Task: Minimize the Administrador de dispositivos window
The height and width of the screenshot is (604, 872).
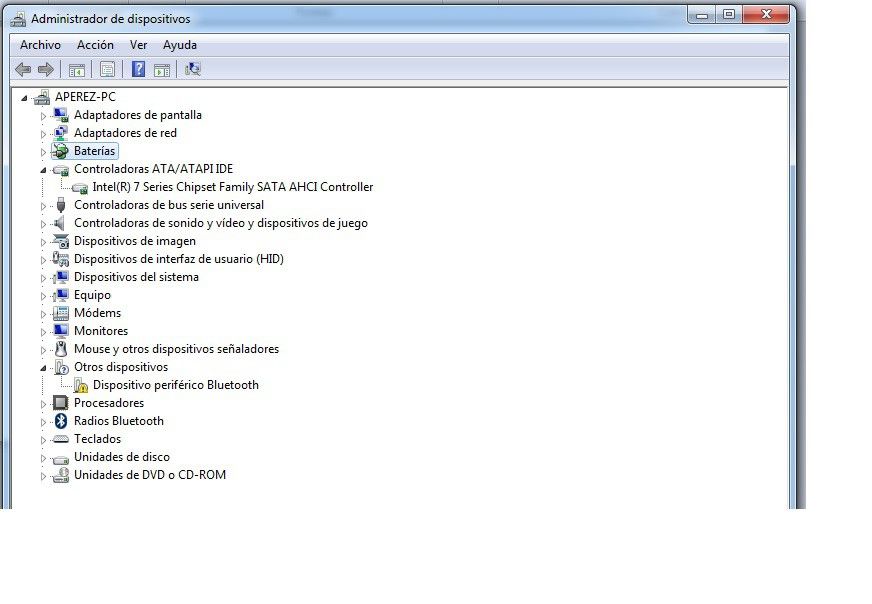Action: pyautogui.click(x=702, y=15)
